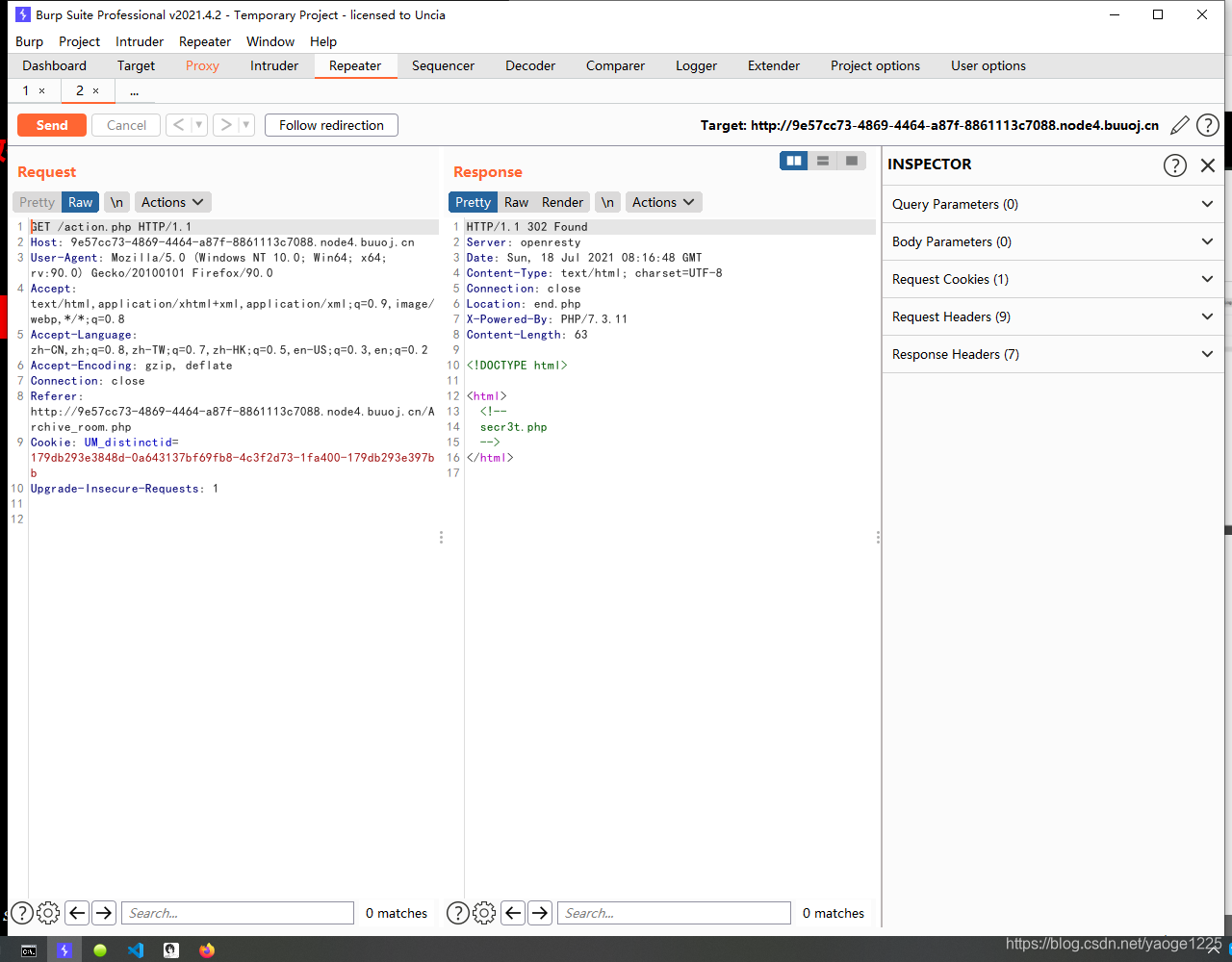Open the Help menu
The width and height of the screenshot is (1232, 962).
coord(323,41)
